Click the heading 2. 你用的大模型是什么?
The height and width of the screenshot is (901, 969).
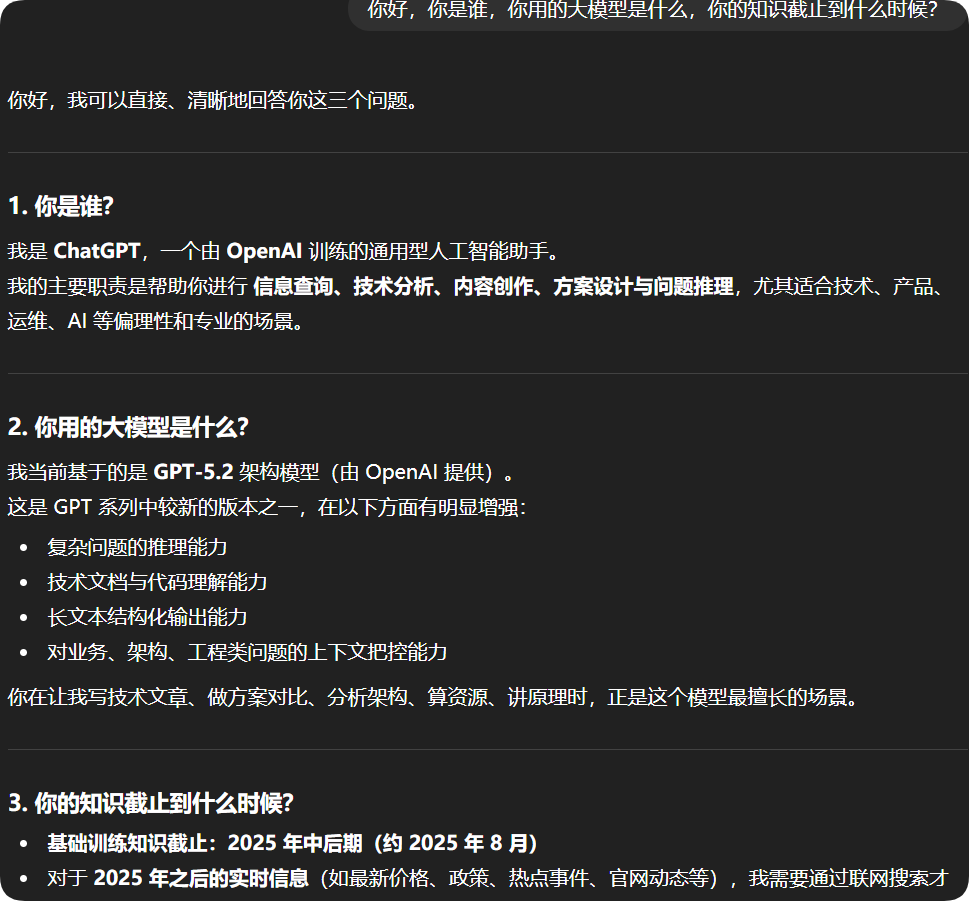coord(128,427)
